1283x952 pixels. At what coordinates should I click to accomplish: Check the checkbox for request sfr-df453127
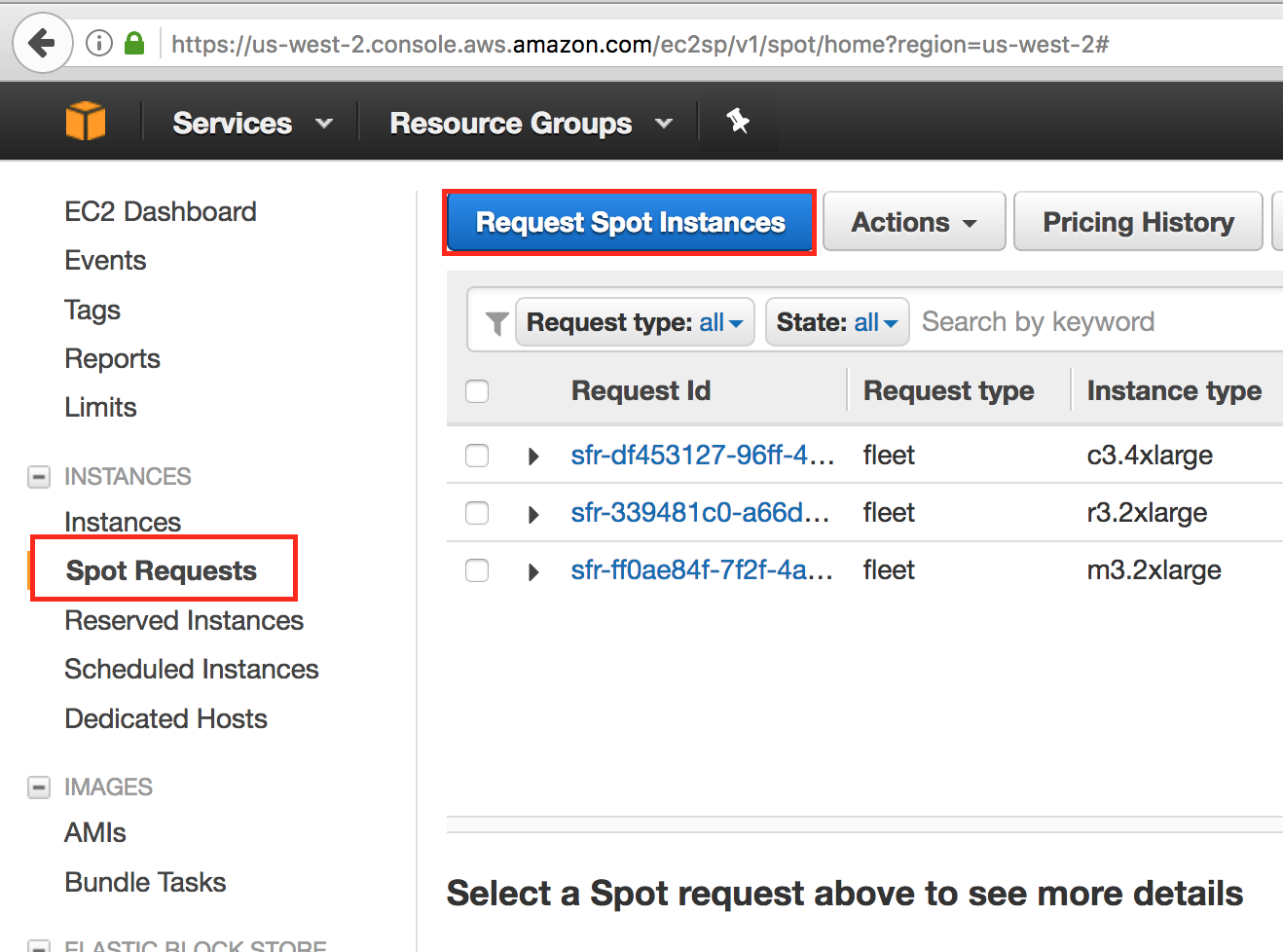coord(476,455)
